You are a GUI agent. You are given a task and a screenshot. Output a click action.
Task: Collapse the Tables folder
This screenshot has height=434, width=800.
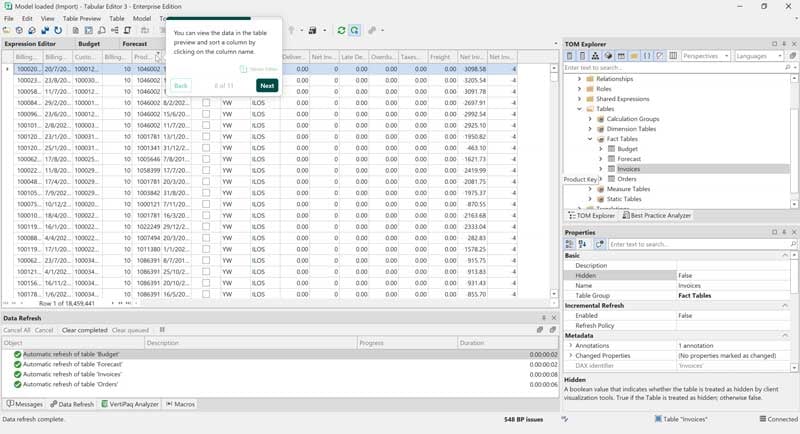(579, 109)
